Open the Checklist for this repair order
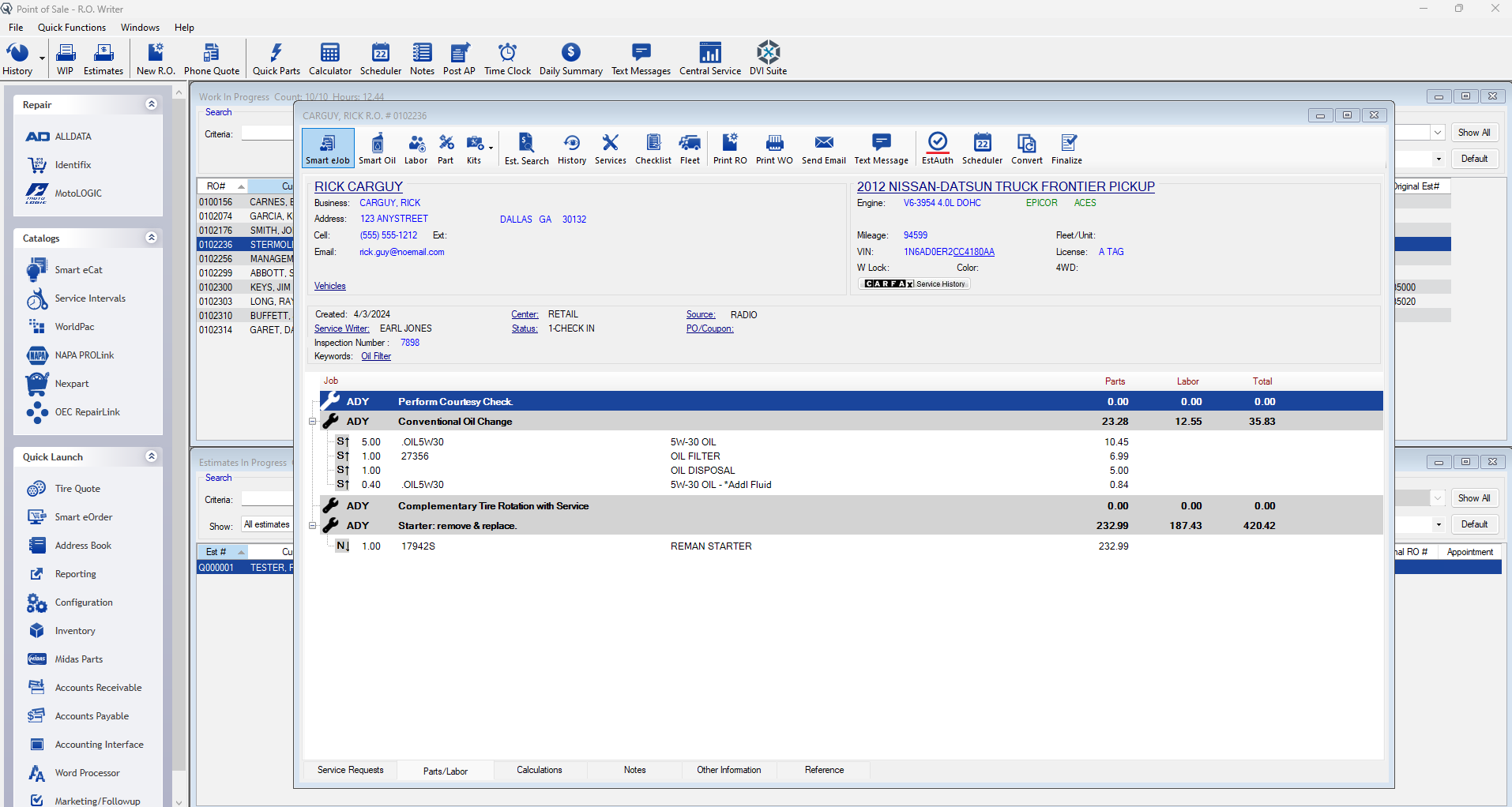 click(653, 148)
